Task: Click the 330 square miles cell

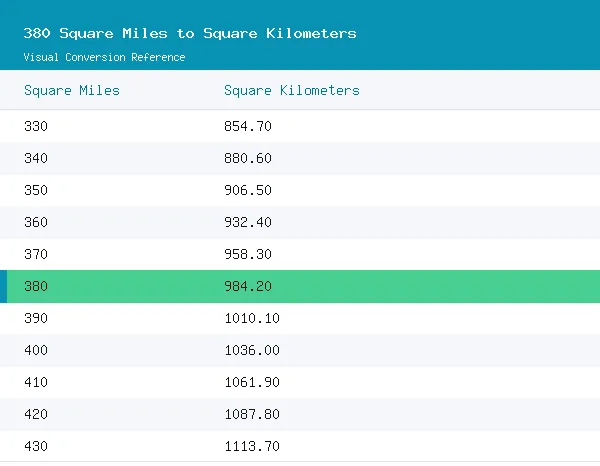Action: coord(36,126)
